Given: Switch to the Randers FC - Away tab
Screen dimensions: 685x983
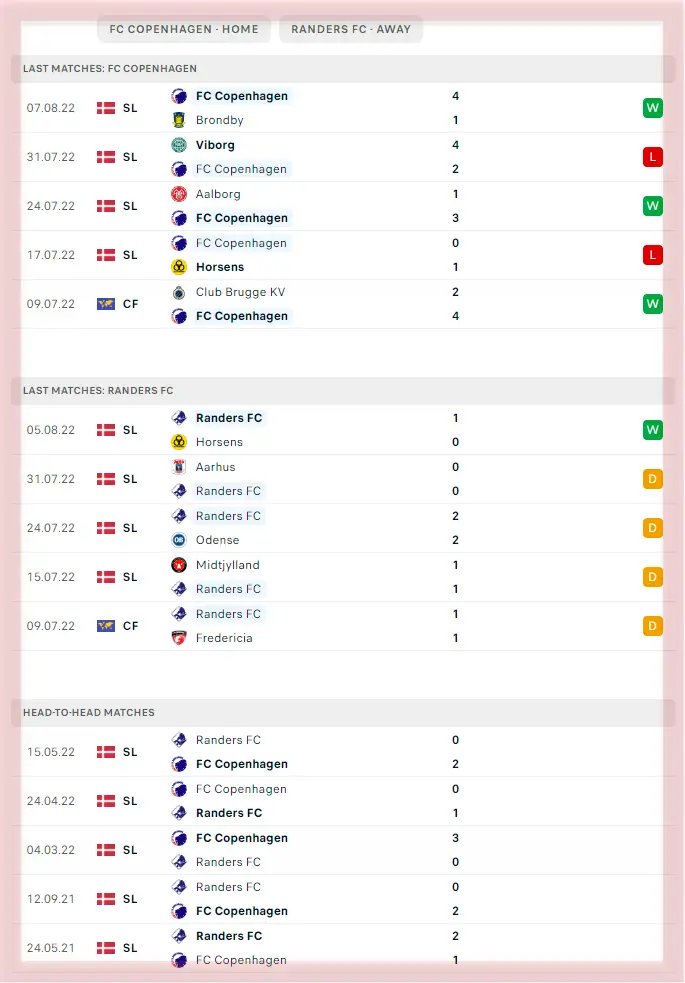Looking at the screenshot, I should (x=351, y=29).
